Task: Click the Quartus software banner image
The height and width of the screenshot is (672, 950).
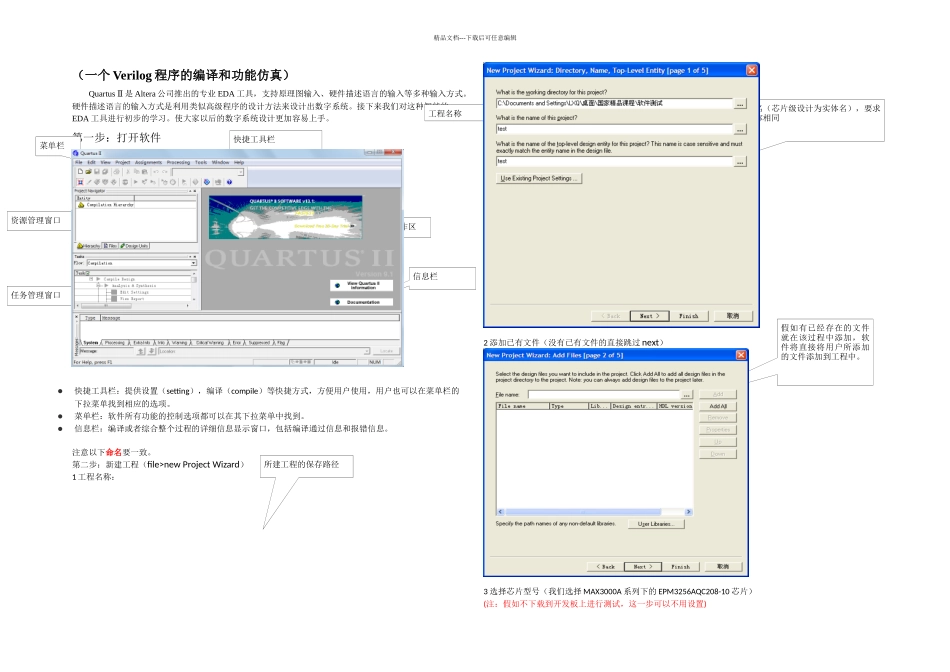Action: click(x=285, y=216)
